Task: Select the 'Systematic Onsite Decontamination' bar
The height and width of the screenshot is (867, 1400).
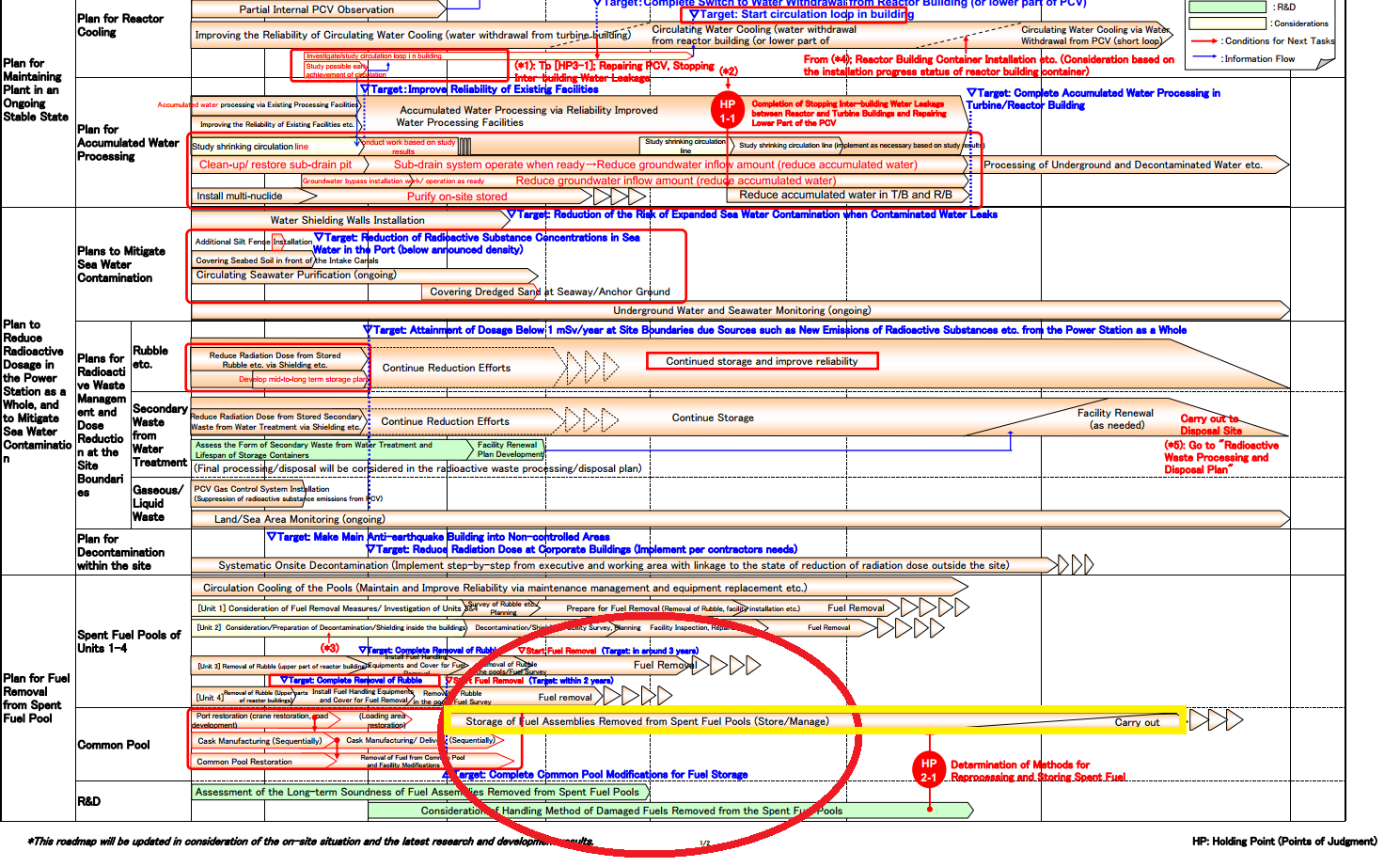Action: coord(623,565)
